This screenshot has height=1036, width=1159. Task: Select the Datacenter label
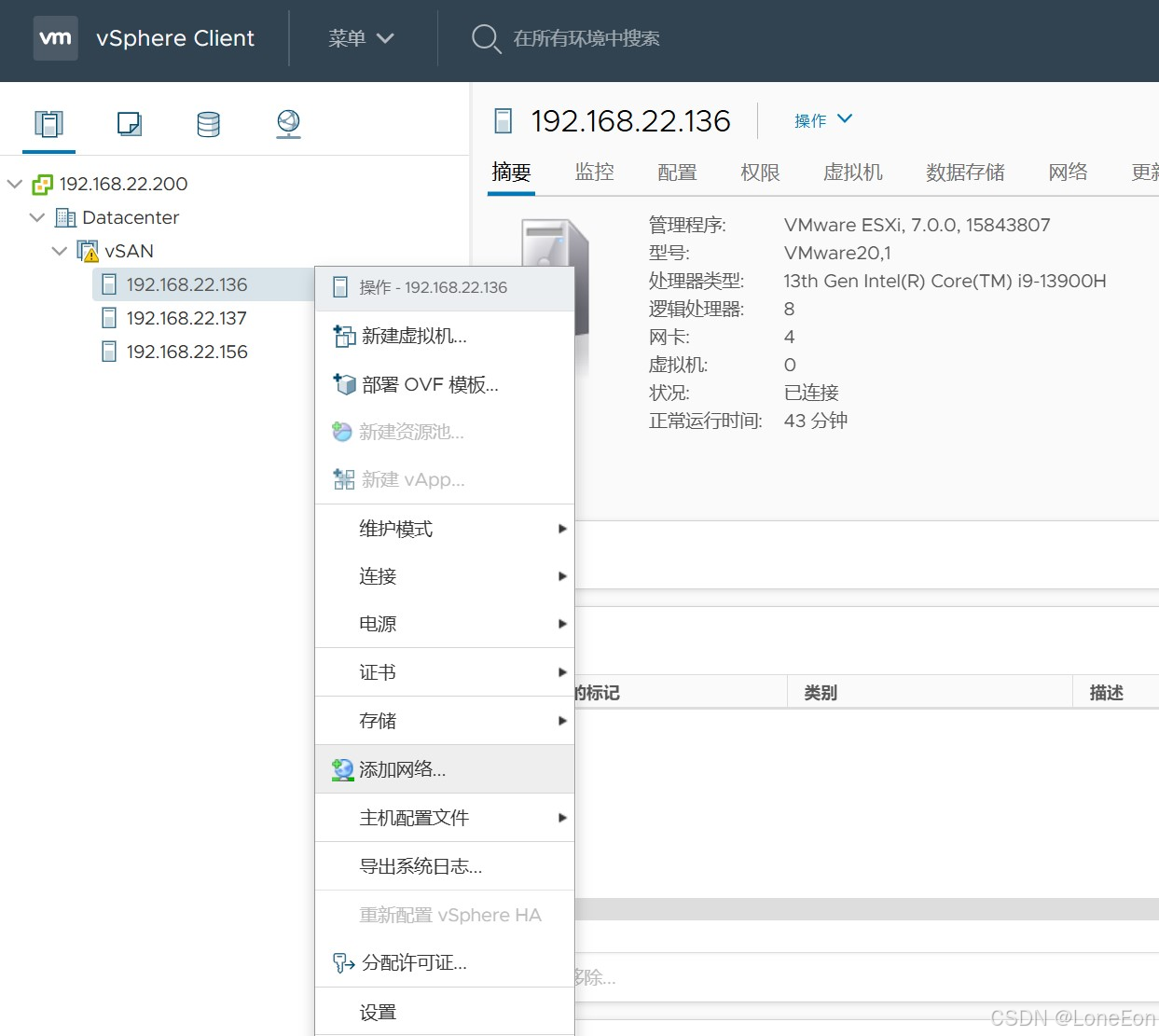[x=131, y=217]
